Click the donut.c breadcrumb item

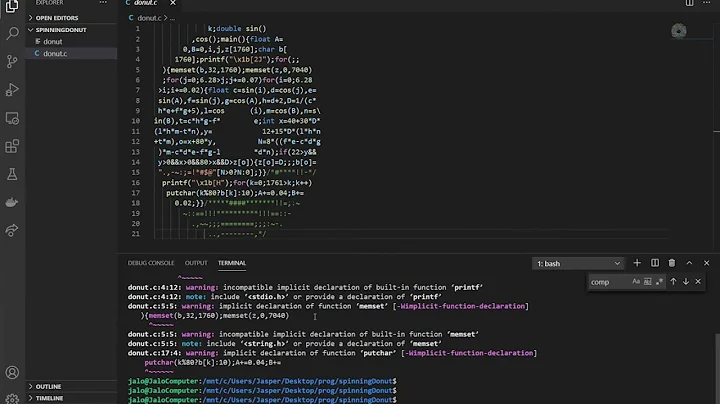coord(149,18)
